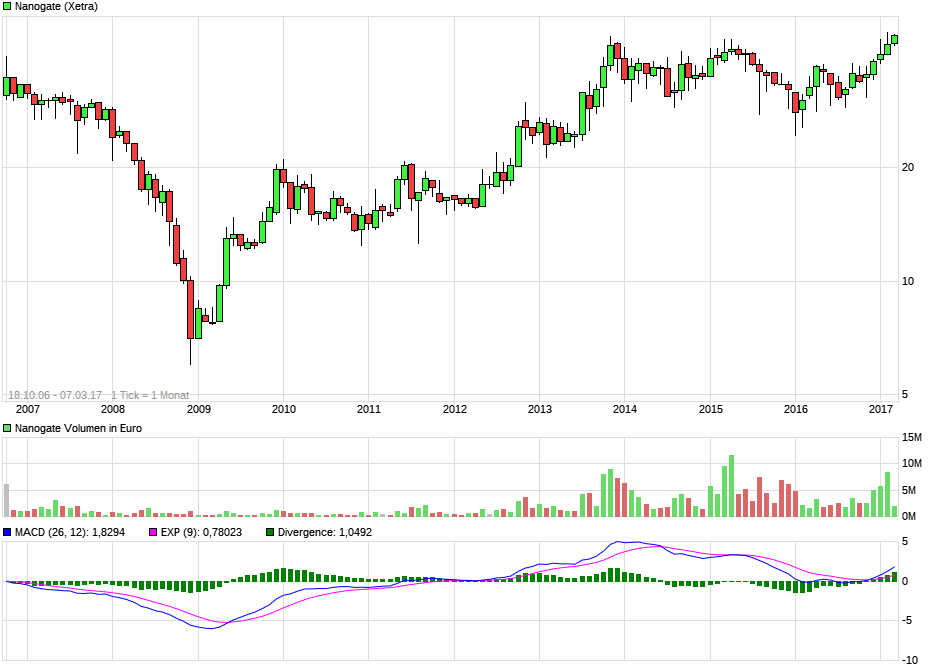Click the 2017 year label
The image size is (940, 670).
coord(881,409)
